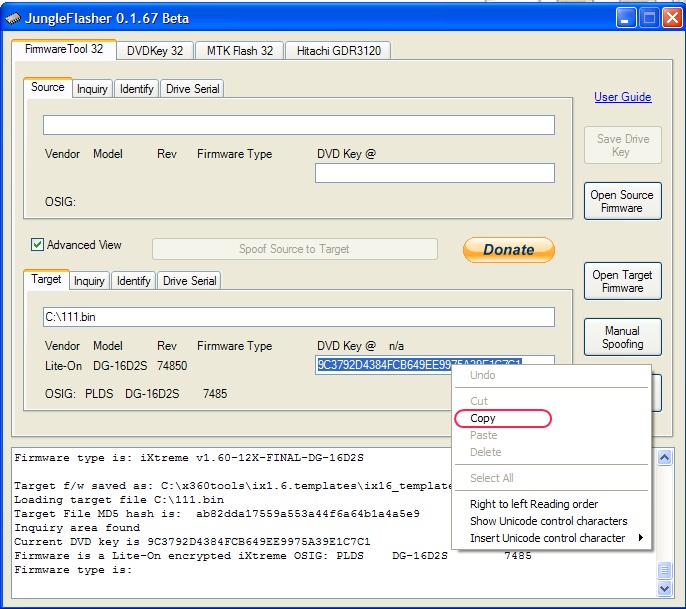Screen dimensions: 686x609
Task: Click the Target OSIG PLDS text
Action: pyautogui.click(x=99, y=394)
